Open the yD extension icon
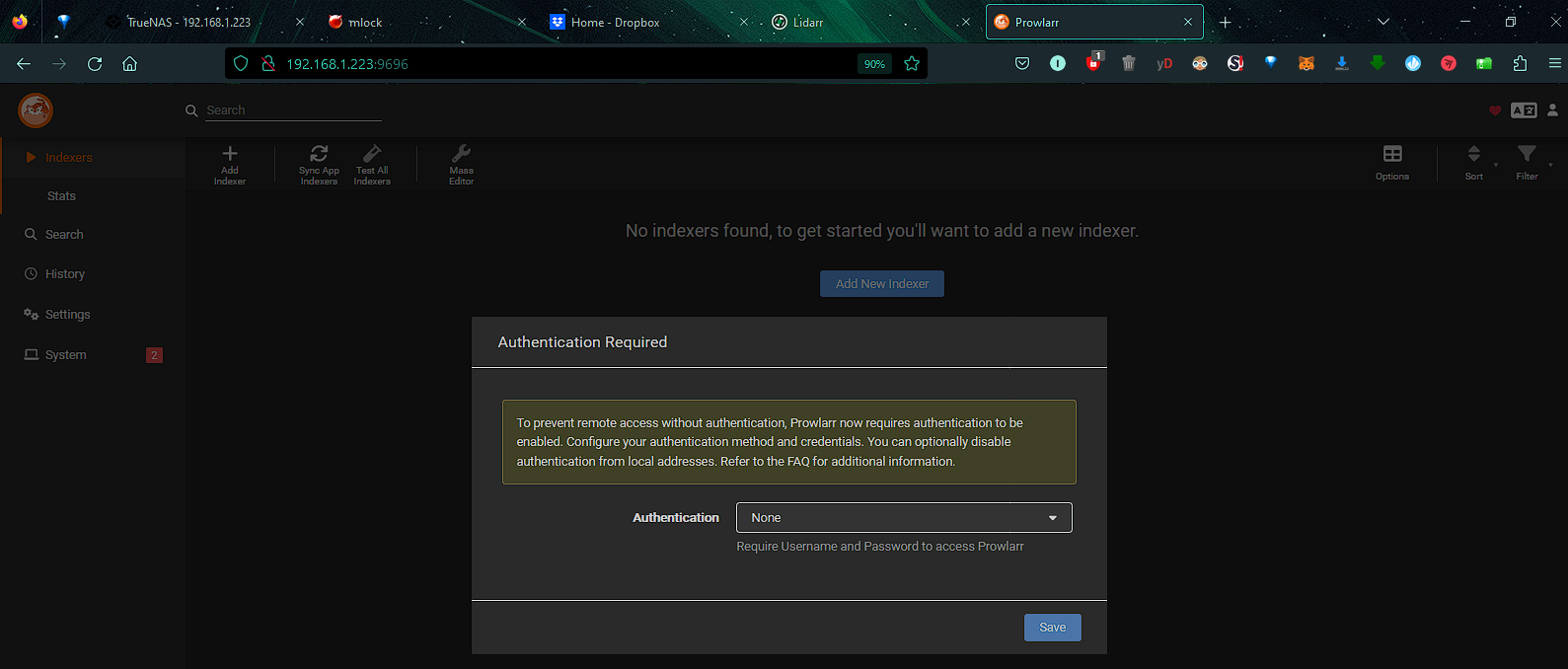 [1164, 64]
